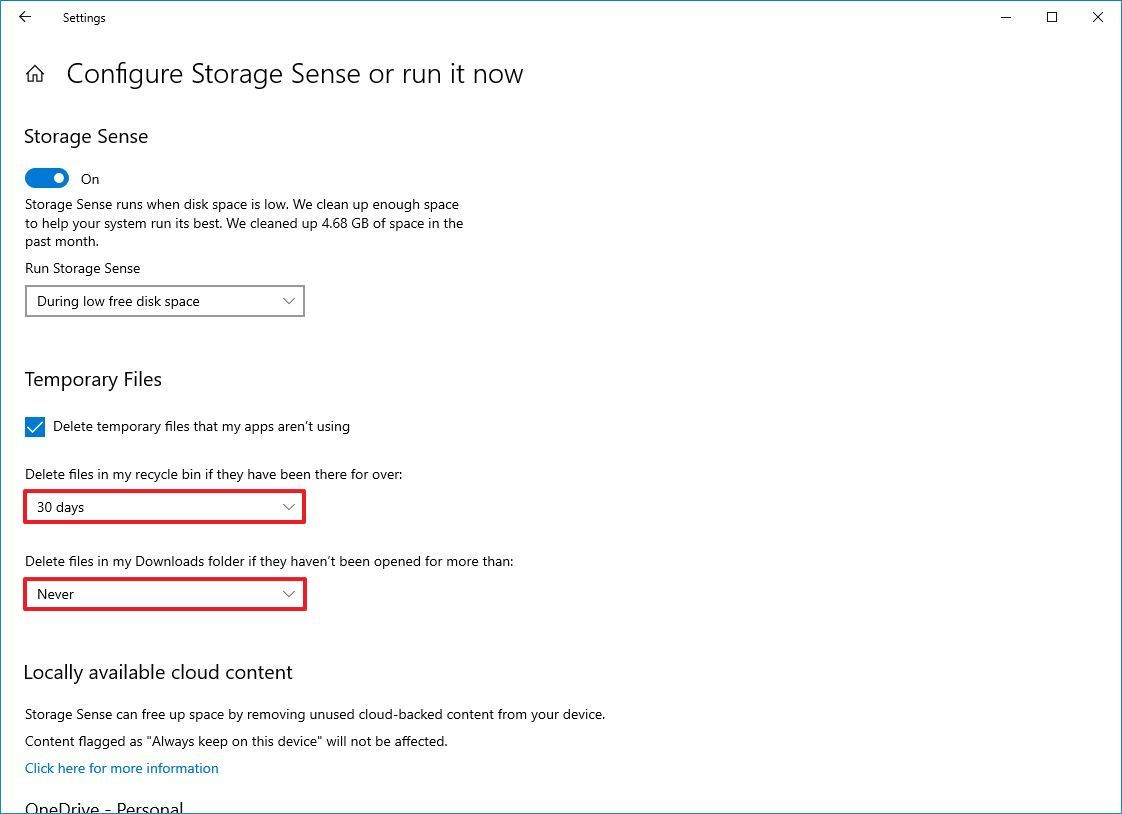
Task: Open the Downloads folder Never dropdown
Action: tap(165, 594)
